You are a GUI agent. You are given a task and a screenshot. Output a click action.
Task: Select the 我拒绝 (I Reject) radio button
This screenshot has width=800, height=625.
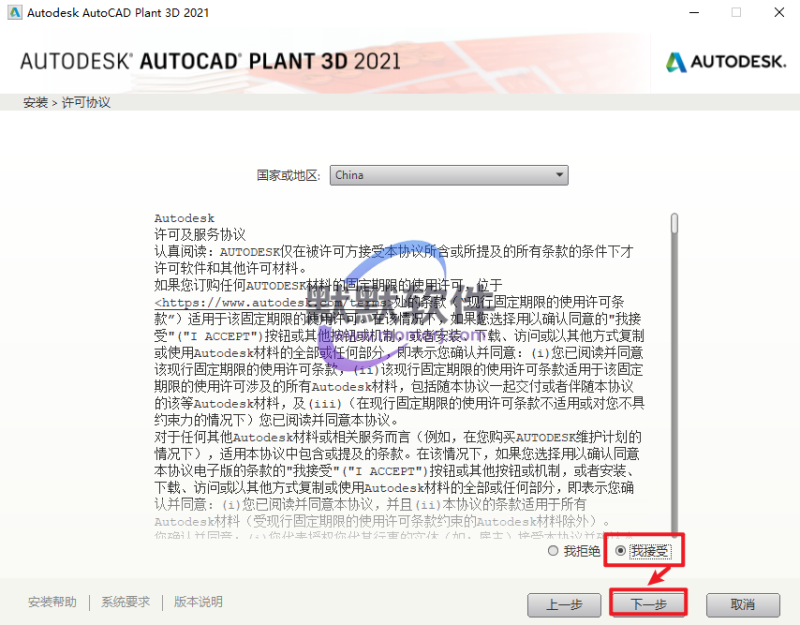[554, 551]
